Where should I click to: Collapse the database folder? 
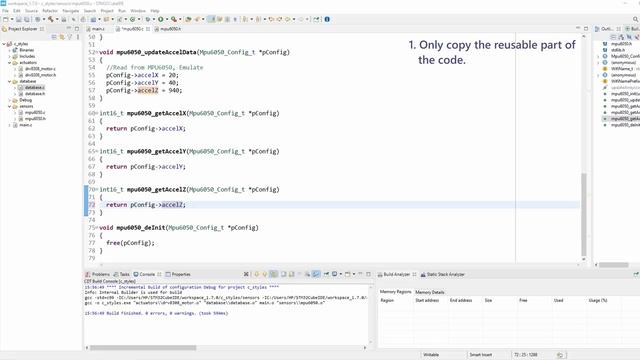10,81
